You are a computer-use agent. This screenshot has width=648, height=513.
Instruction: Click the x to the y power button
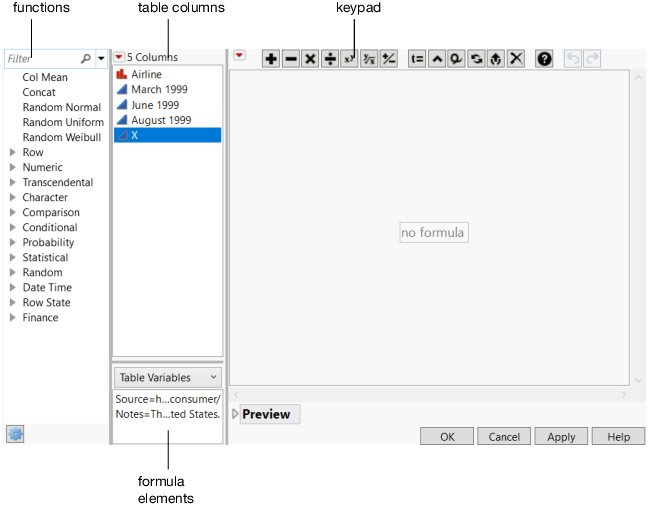click(x=350, y=59)
